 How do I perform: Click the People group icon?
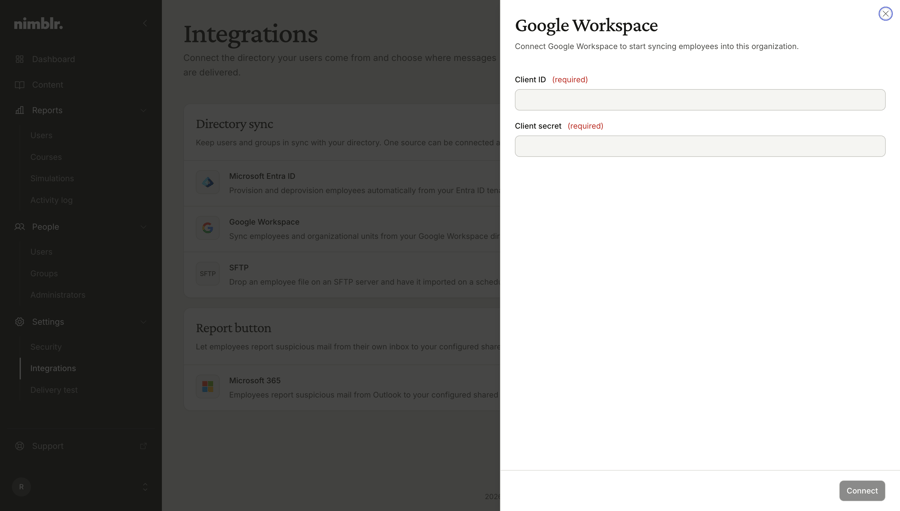[x=20, y=227]
